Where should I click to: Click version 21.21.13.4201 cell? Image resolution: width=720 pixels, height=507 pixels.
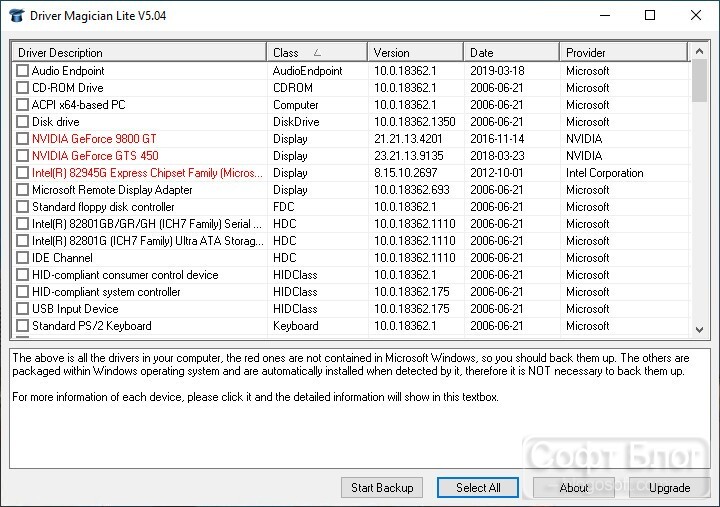point(408,139)
